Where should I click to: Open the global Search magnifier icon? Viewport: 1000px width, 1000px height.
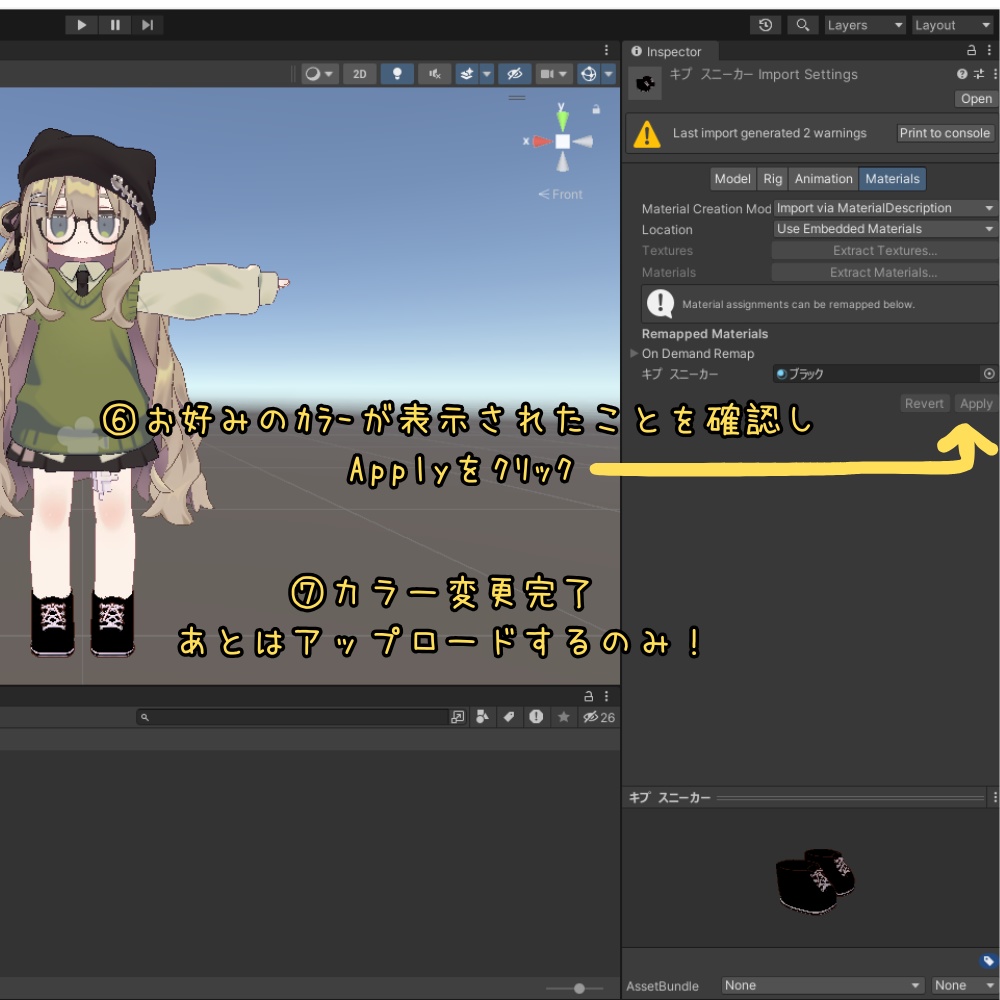coord(802,25)
